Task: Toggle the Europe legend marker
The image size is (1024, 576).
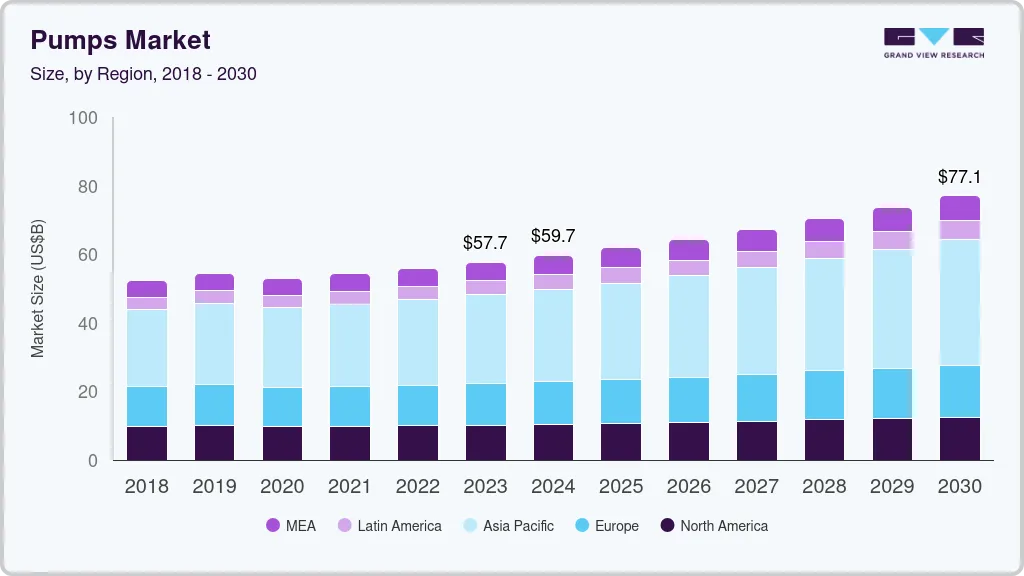Action: click(x=581, y=525)
